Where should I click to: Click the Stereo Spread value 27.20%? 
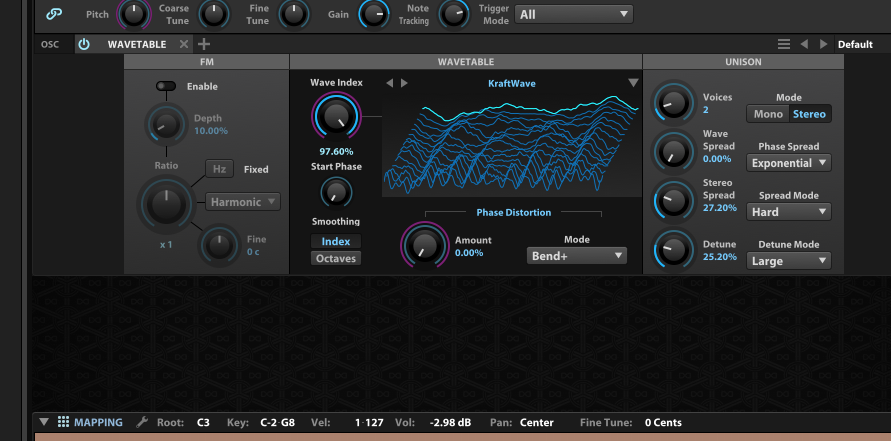coord(719,208)
